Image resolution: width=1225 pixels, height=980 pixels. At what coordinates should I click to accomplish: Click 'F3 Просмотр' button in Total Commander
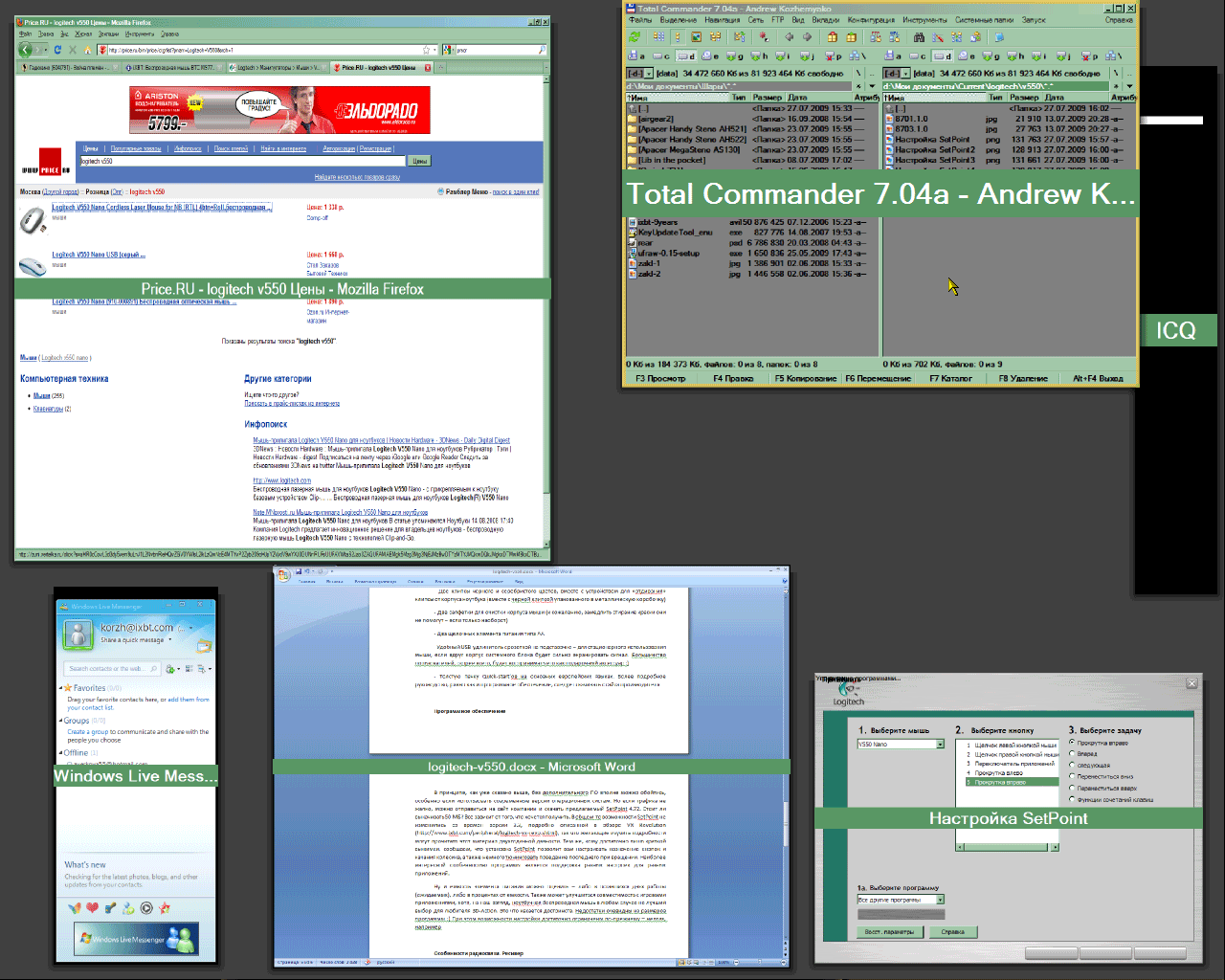pyautogui.click(x=660, y=378)
